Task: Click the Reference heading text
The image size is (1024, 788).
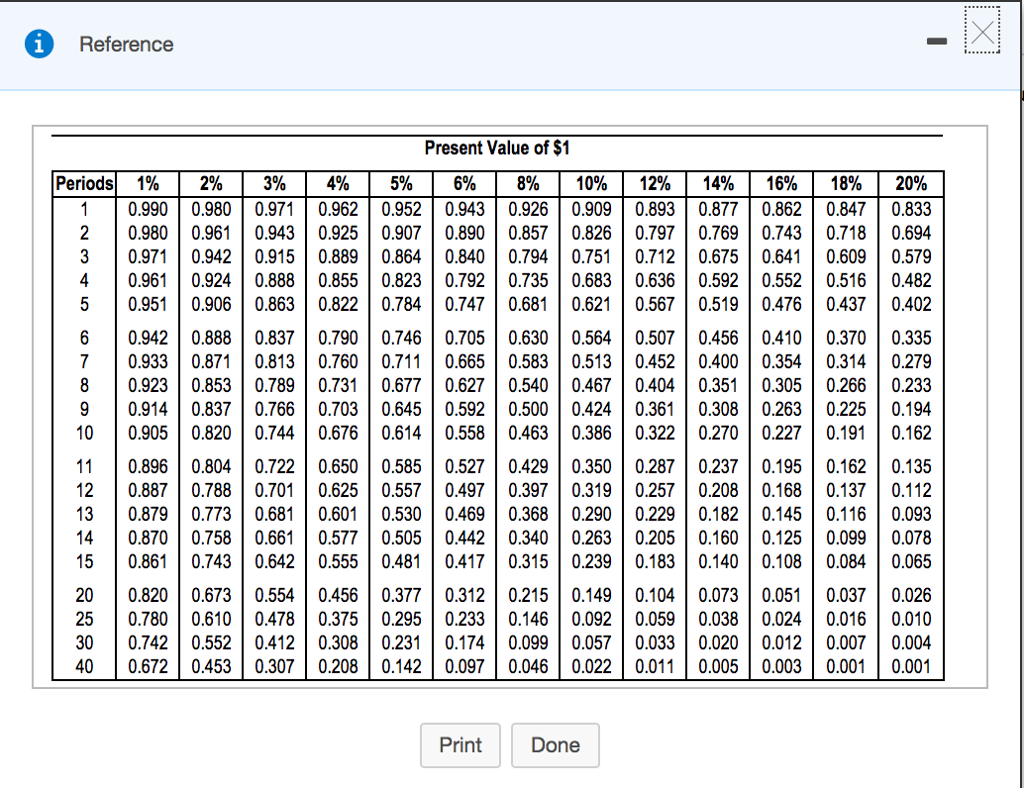Action: pos(126,44)
